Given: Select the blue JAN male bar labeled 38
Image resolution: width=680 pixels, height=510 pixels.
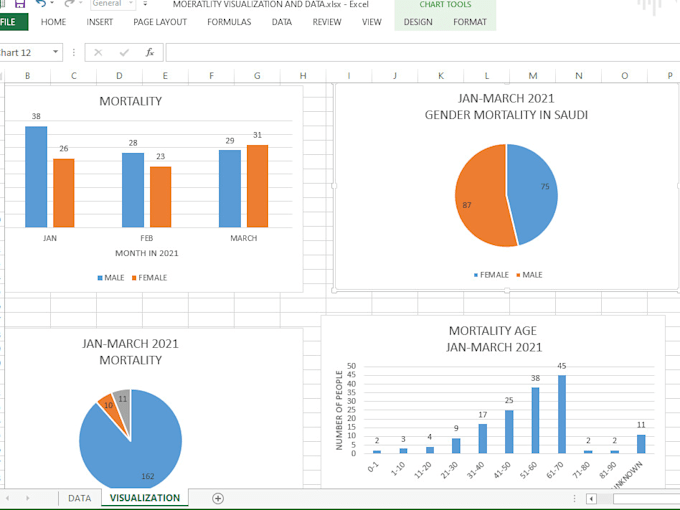Looking at the screenshot, I should pos(36,177).
